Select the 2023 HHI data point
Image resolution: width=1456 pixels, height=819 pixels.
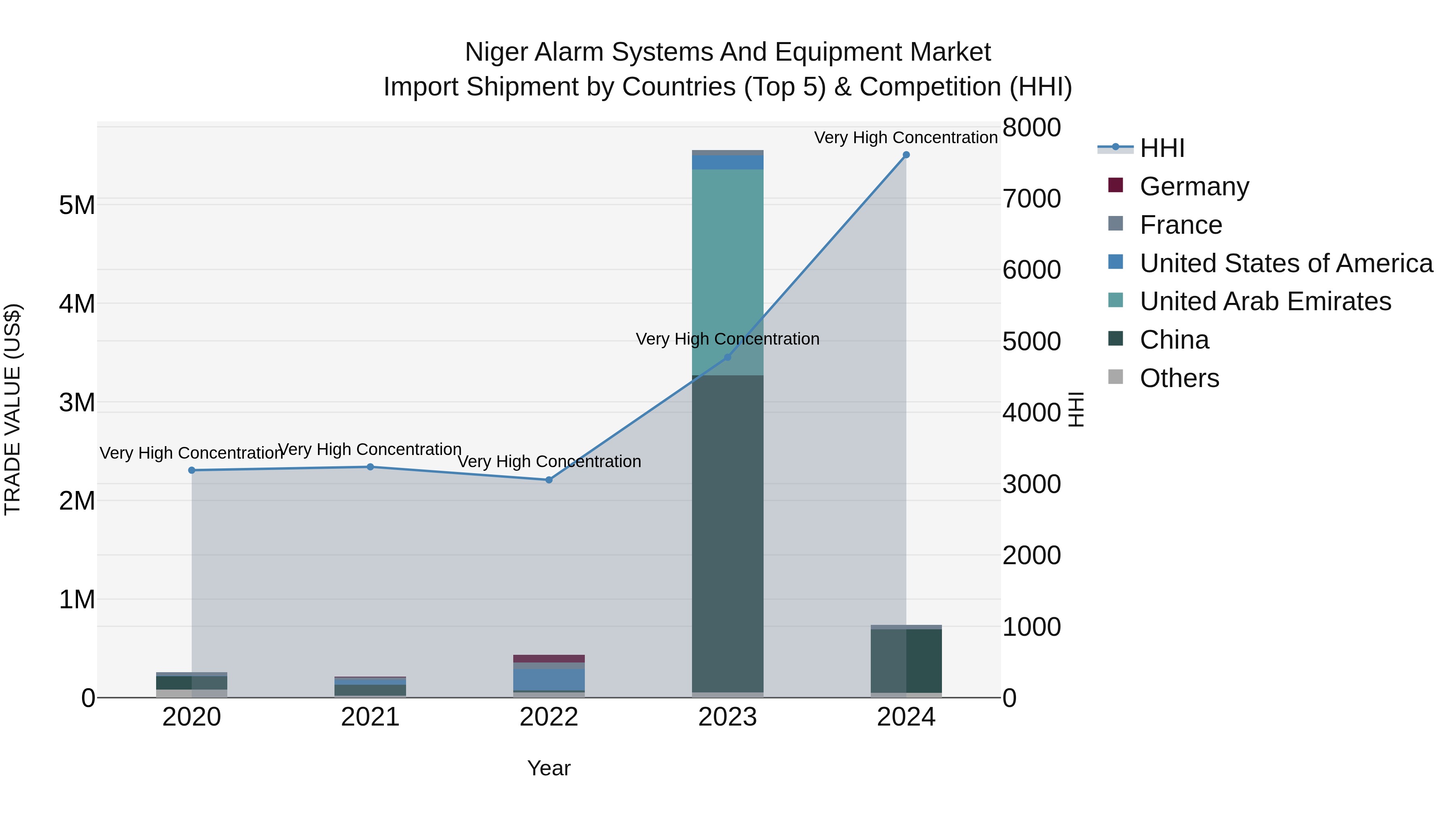click(728, 357)
